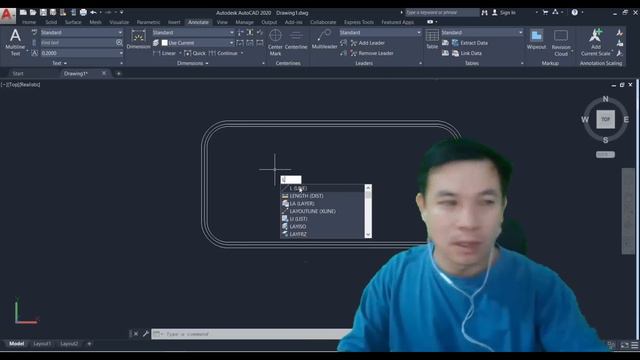Click the suggestion list scrollbar down arrow
The width and height of the screenshot is (640, 360).
[368, 235]
